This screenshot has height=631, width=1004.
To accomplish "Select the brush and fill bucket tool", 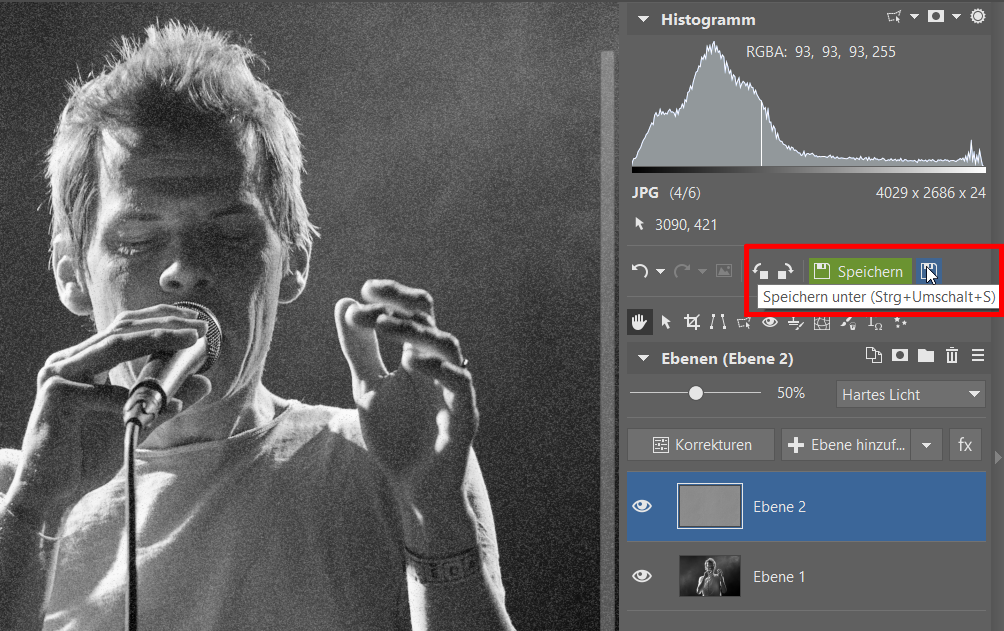I will (x=848, y=322).
